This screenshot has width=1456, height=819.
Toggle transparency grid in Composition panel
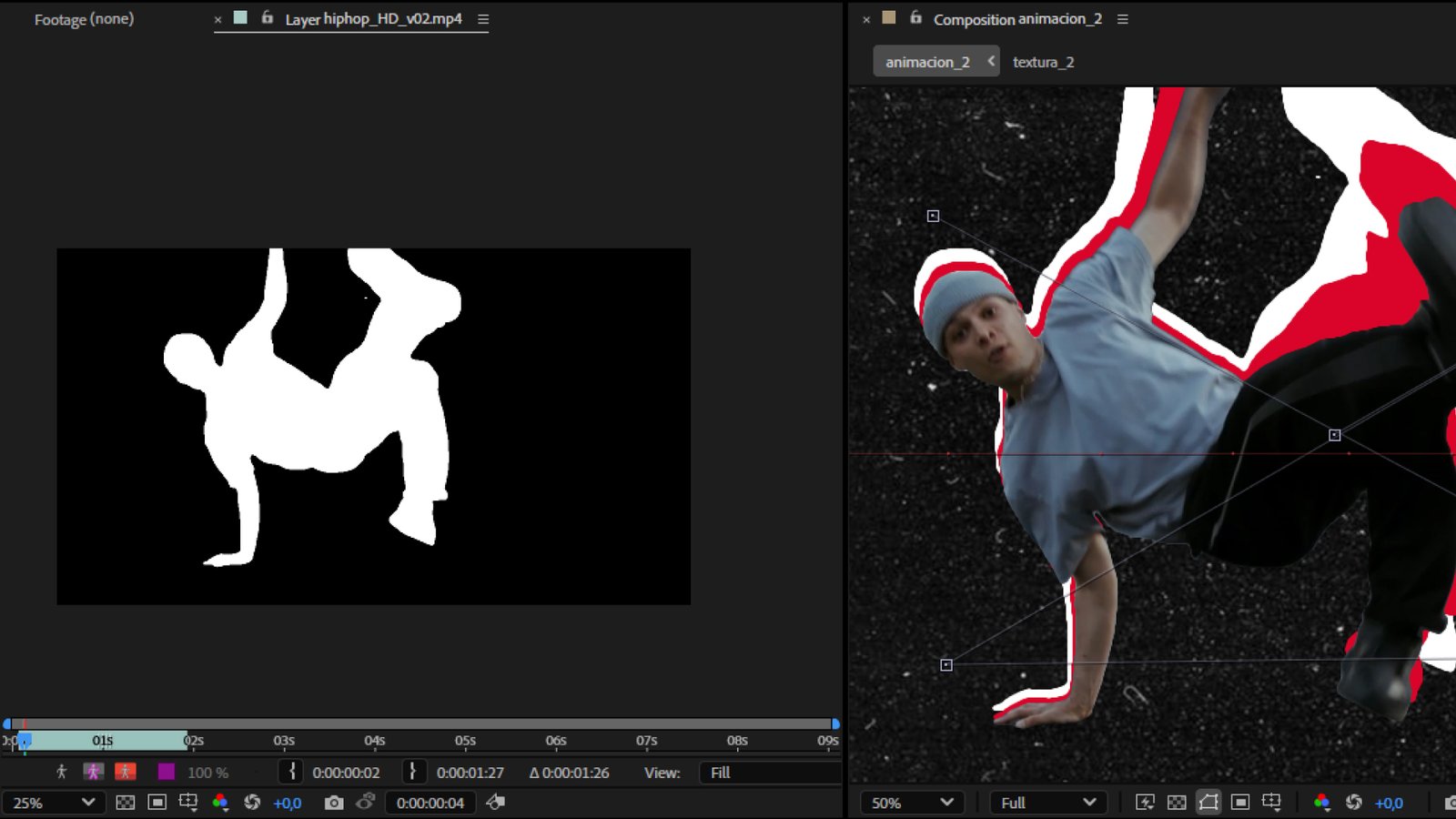pos(1177,803)
